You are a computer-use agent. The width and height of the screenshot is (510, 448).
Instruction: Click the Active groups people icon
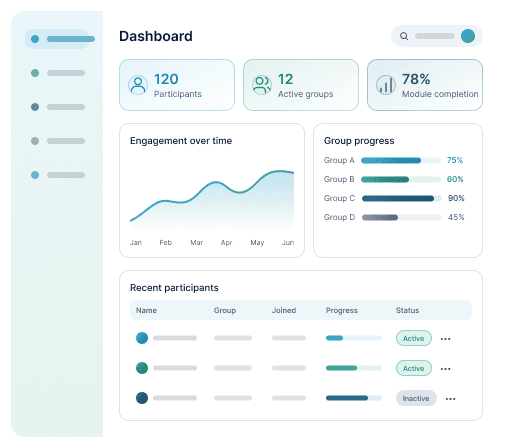pos(262,85)
